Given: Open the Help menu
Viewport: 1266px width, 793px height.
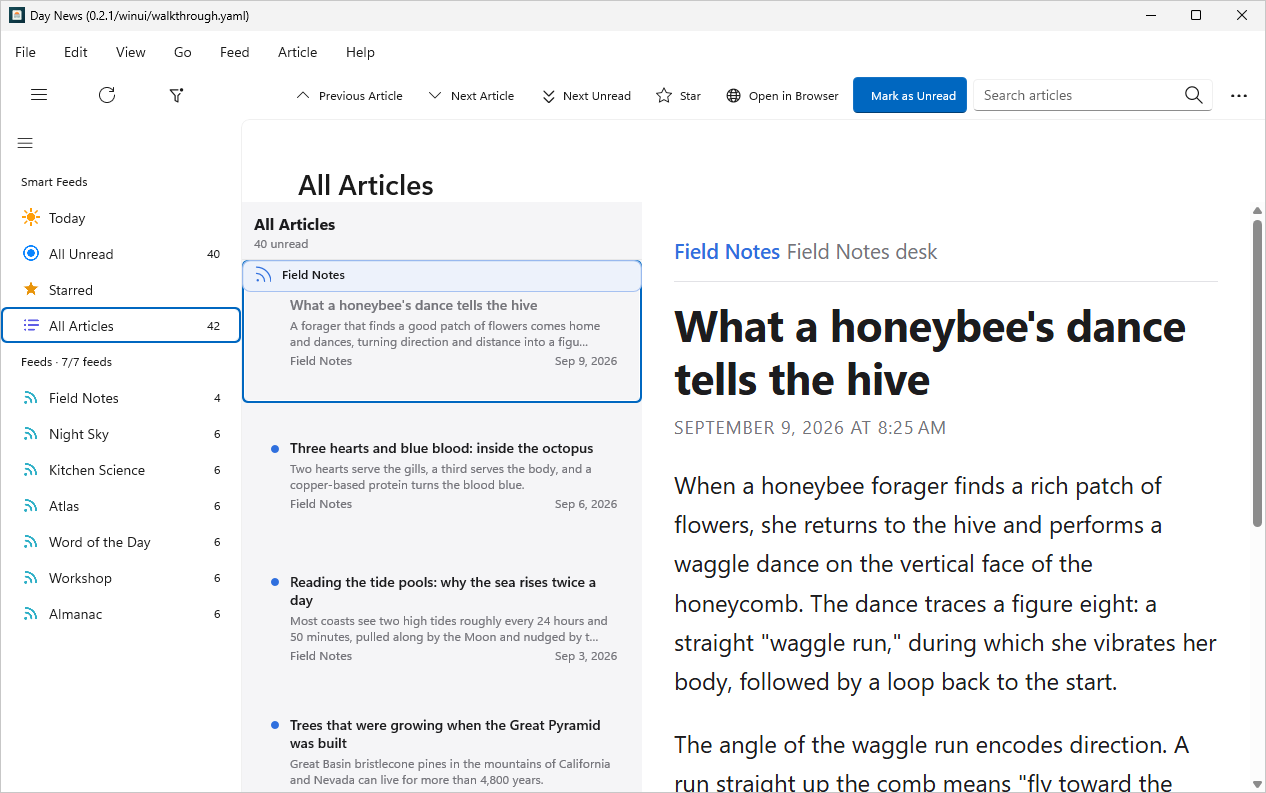Looking at the screenshot, I should pyautogui.click(x=360, y=52).
